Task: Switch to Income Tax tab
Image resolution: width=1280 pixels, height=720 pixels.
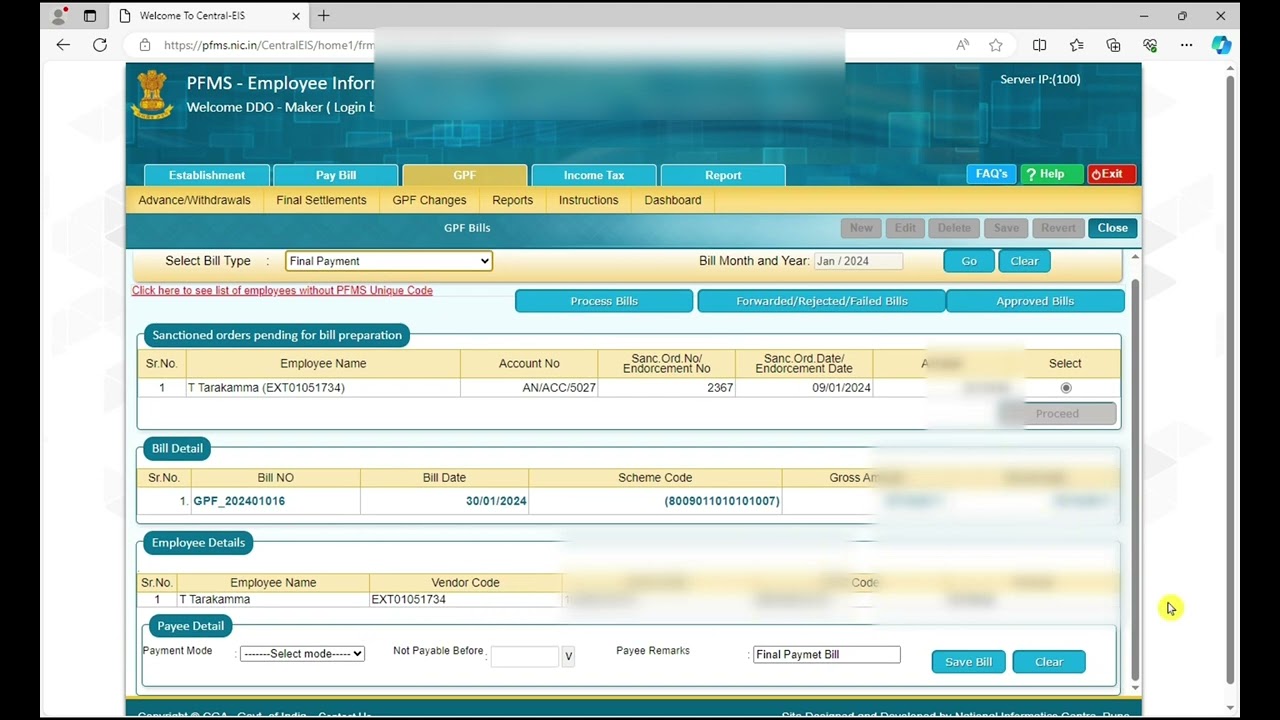Action: [594, 175]
